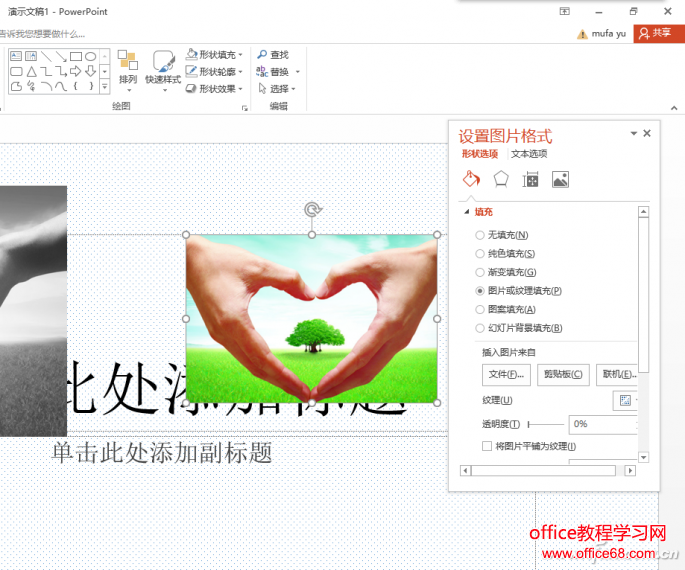
Task: Open the Fill & Line paint bucket tab
Action: pos(471,179)
